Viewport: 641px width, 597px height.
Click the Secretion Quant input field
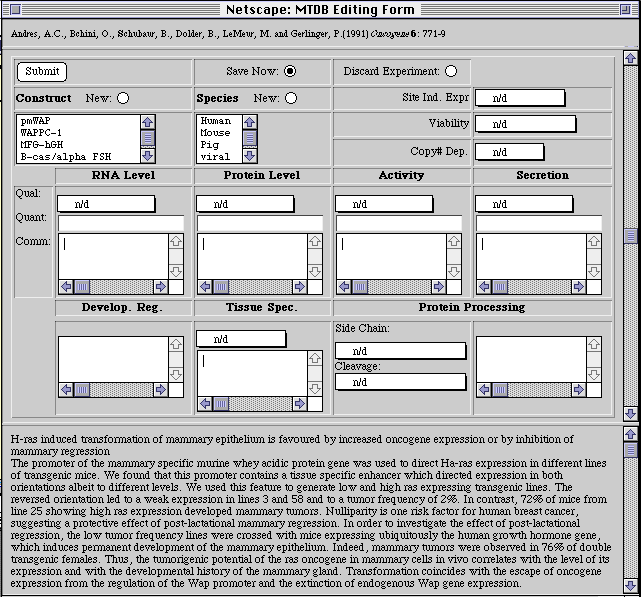point(539,223)
